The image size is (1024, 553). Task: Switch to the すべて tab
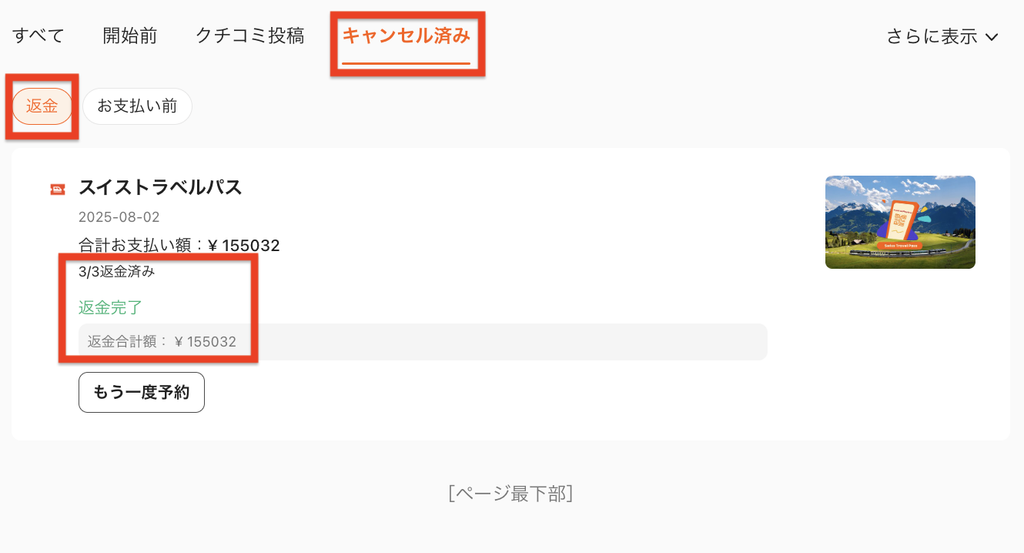pos(38,35)
